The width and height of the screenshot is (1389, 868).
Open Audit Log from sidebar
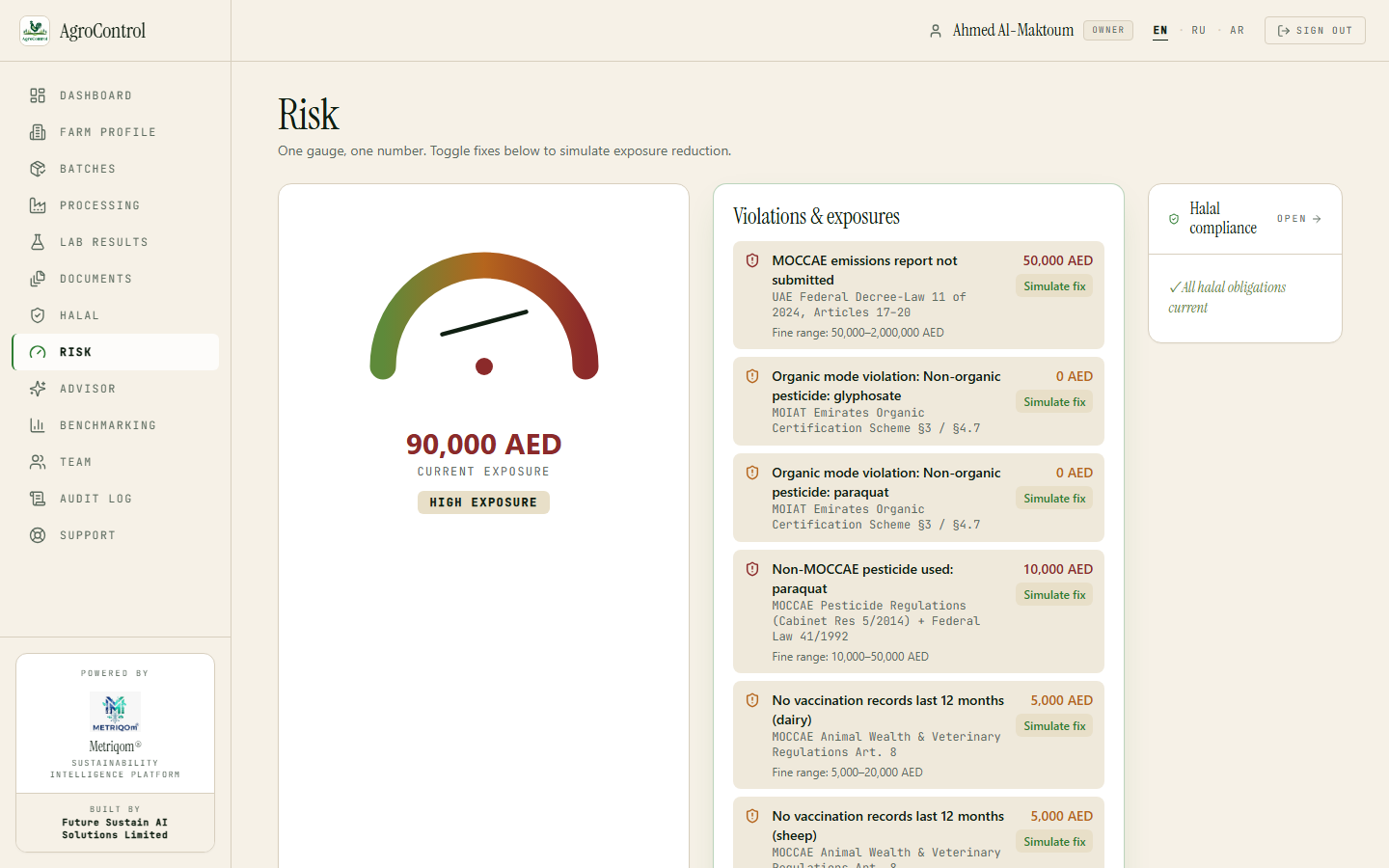tap(116, 499)
